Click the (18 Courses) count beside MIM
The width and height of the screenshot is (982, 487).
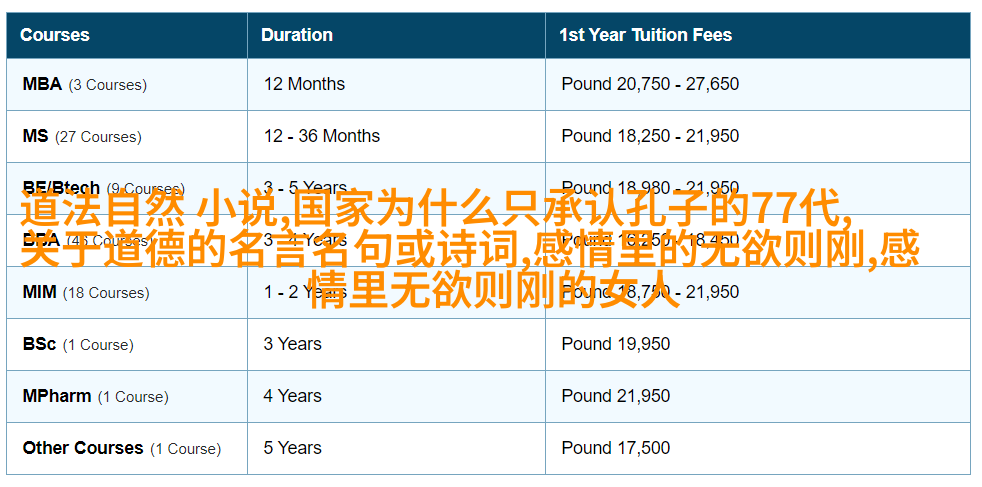[106, 292]
